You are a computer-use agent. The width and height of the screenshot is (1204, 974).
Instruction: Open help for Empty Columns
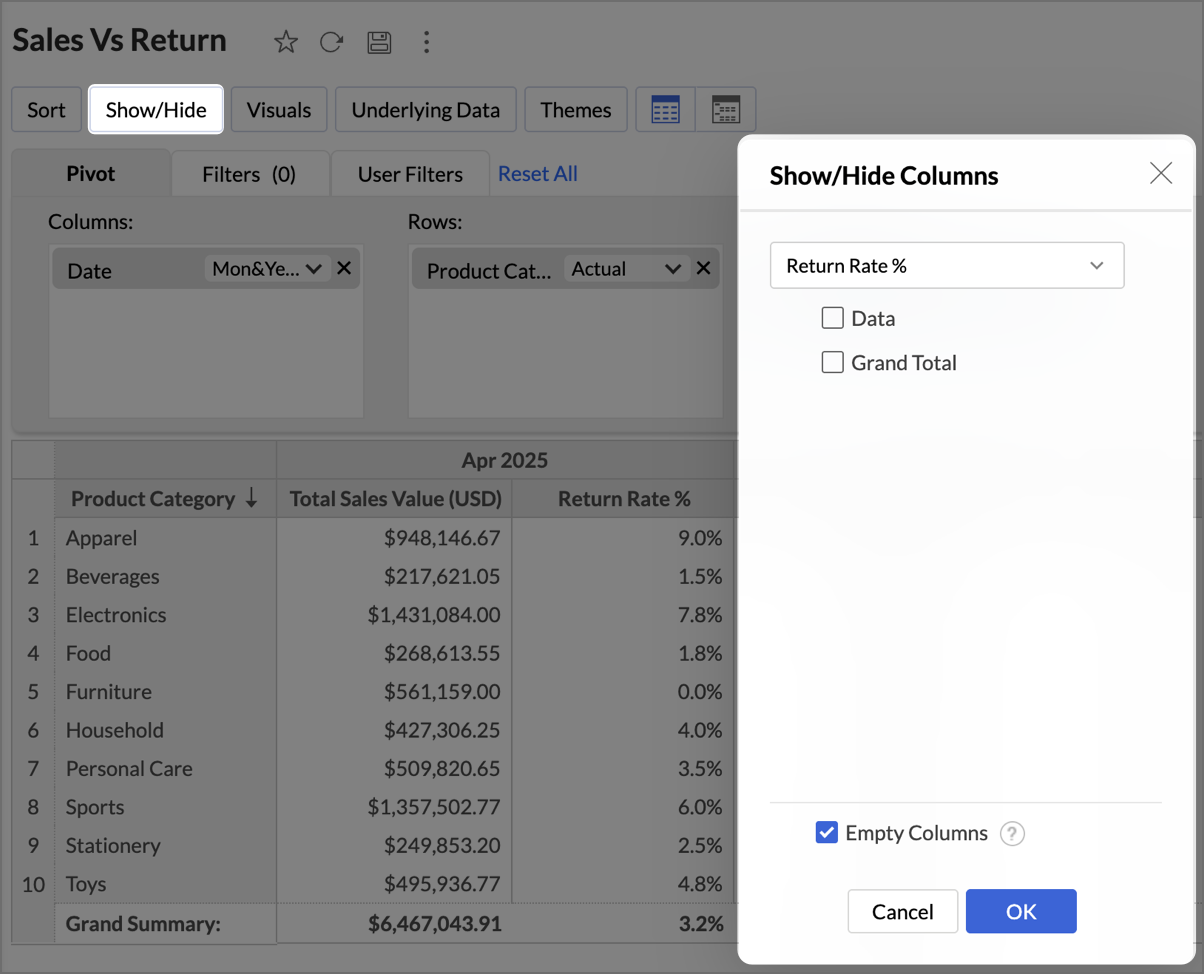coord(1012,834)
